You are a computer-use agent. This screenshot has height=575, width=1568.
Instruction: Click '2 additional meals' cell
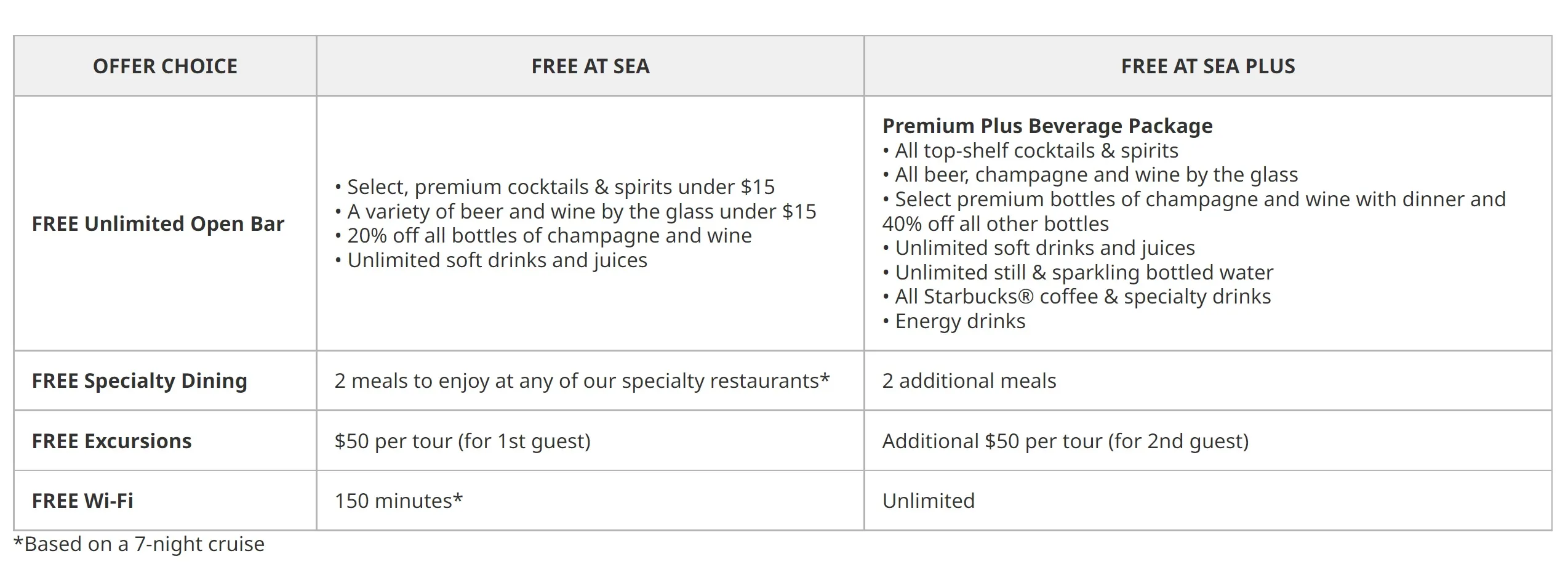[x=969, y=380]
